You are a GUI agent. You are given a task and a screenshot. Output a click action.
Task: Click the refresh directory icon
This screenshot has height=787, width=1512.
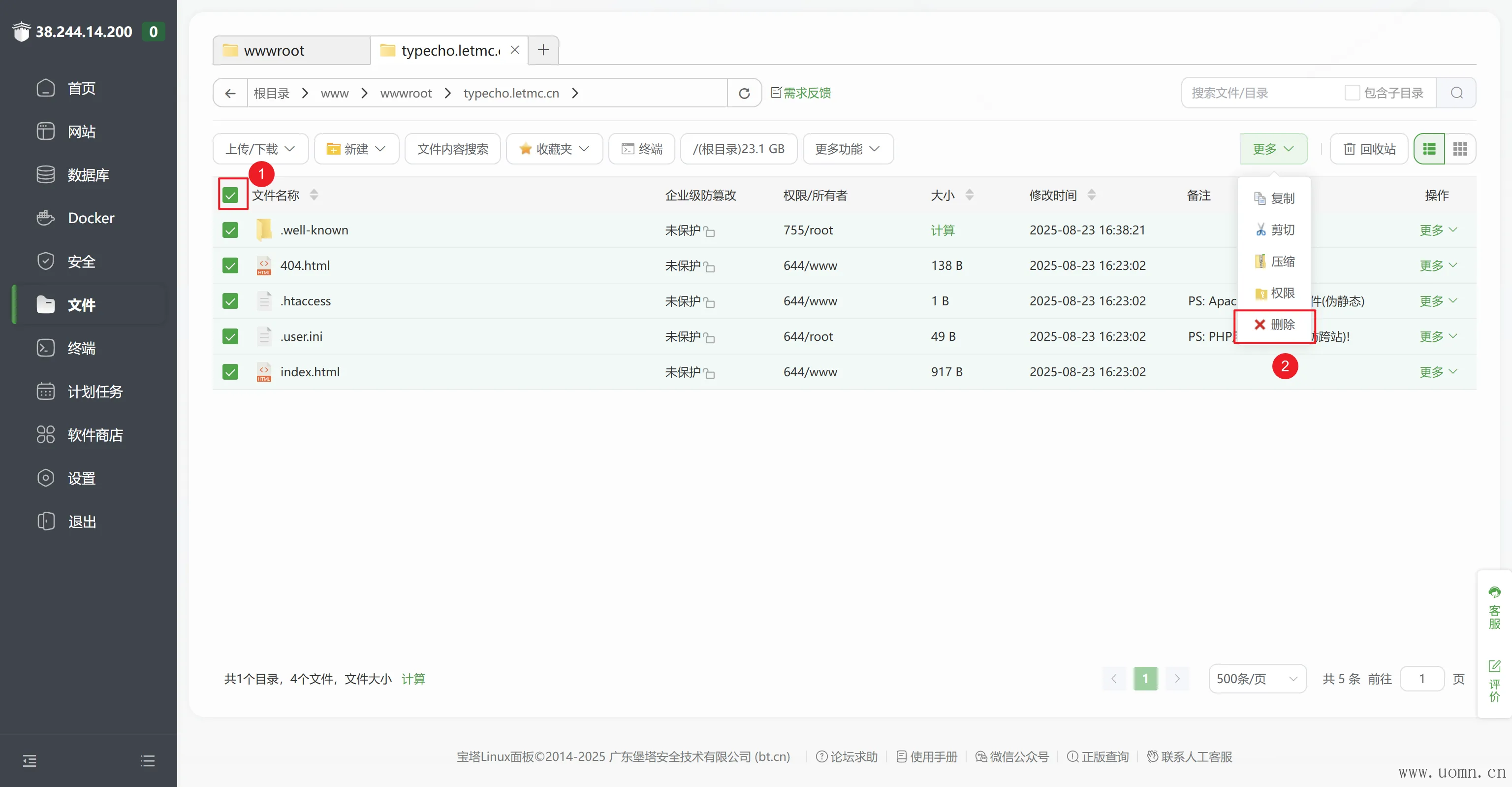coord(744,94)
